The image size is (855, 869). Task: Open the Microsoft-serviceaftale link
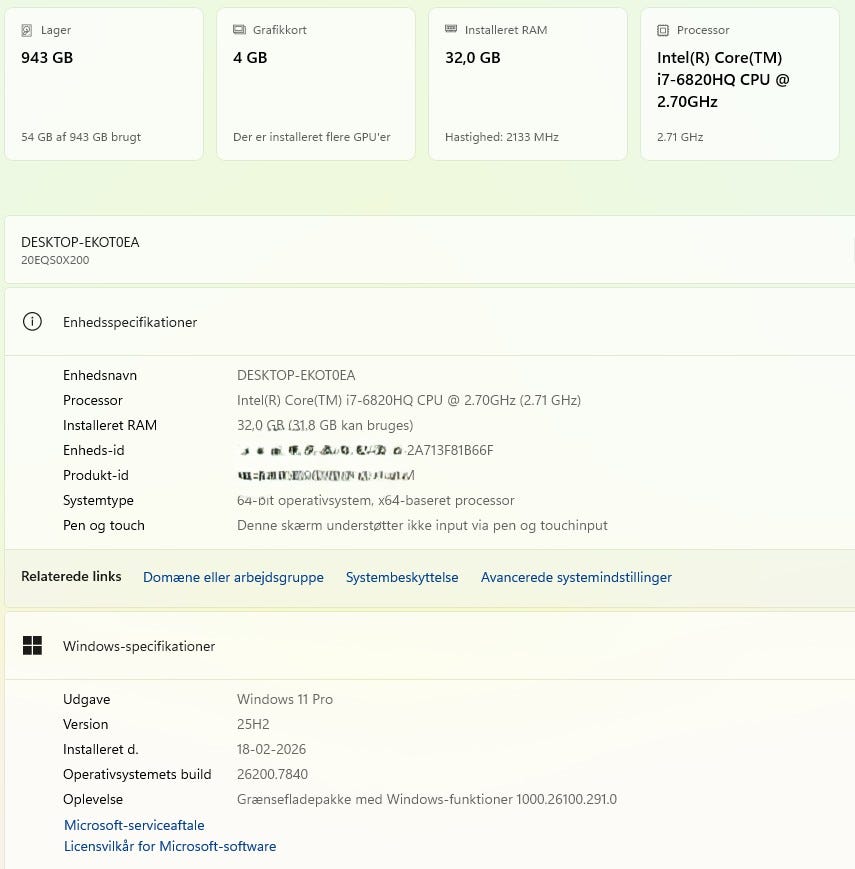coord(134,825)
